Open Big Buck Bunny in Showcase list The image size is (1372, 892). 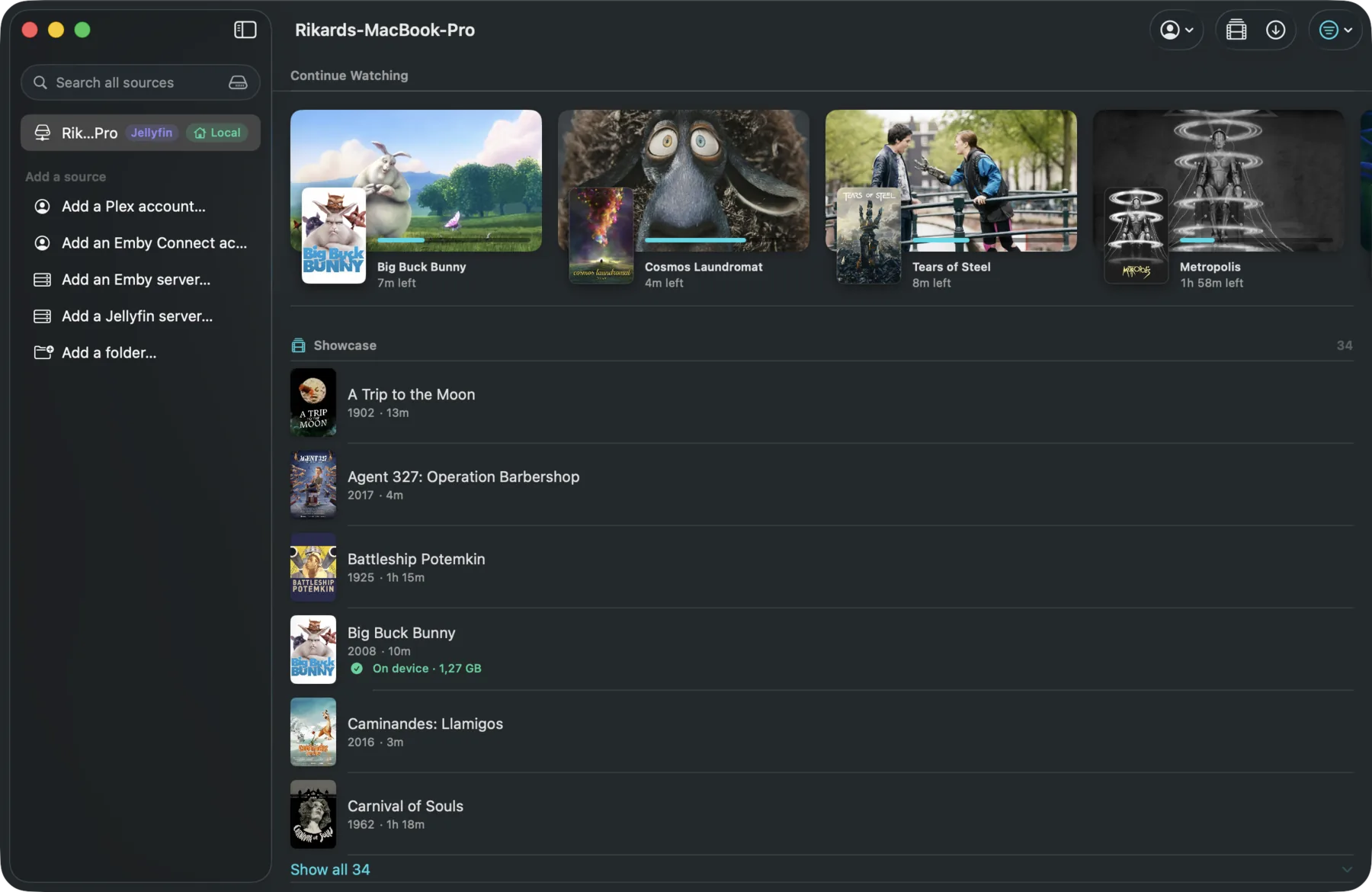point(822,650)
